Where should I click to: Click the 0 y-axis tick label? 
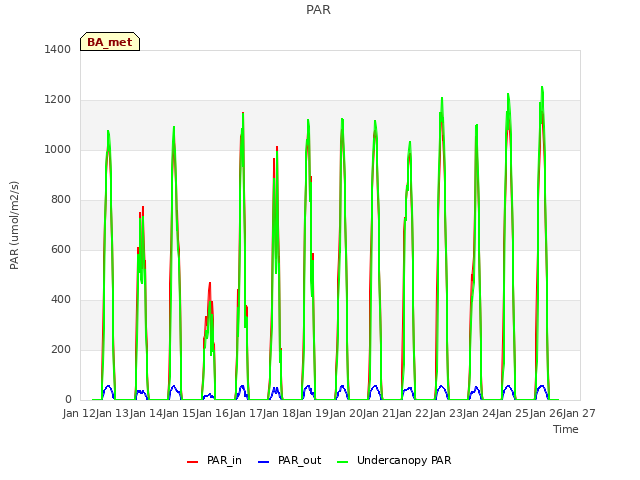[x=68, y=400]
